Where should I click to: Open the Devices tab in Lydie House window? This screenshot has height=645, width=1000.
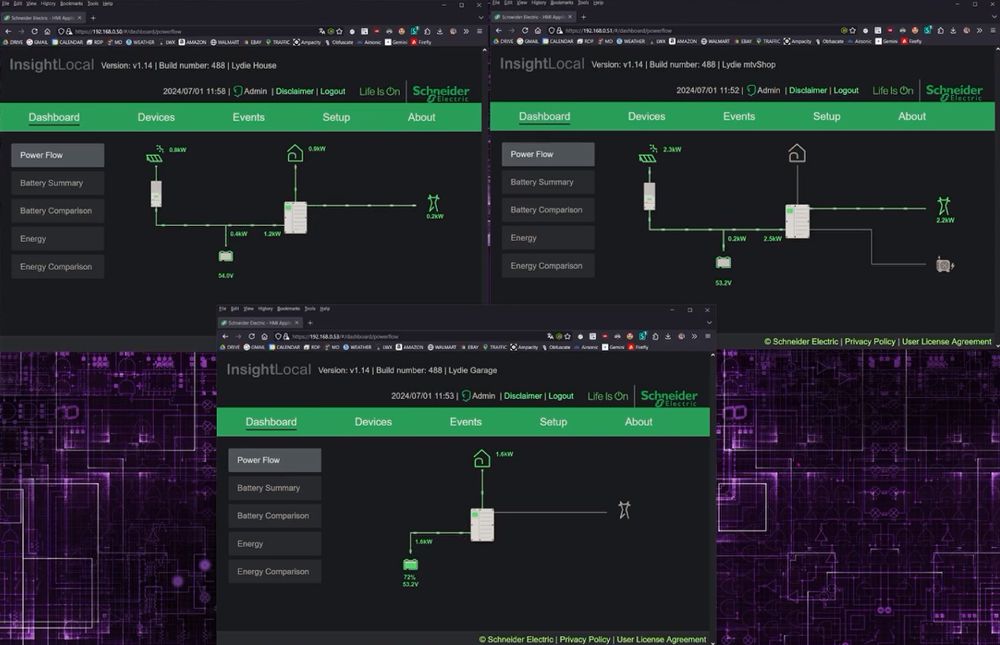(x=156, y=117)
